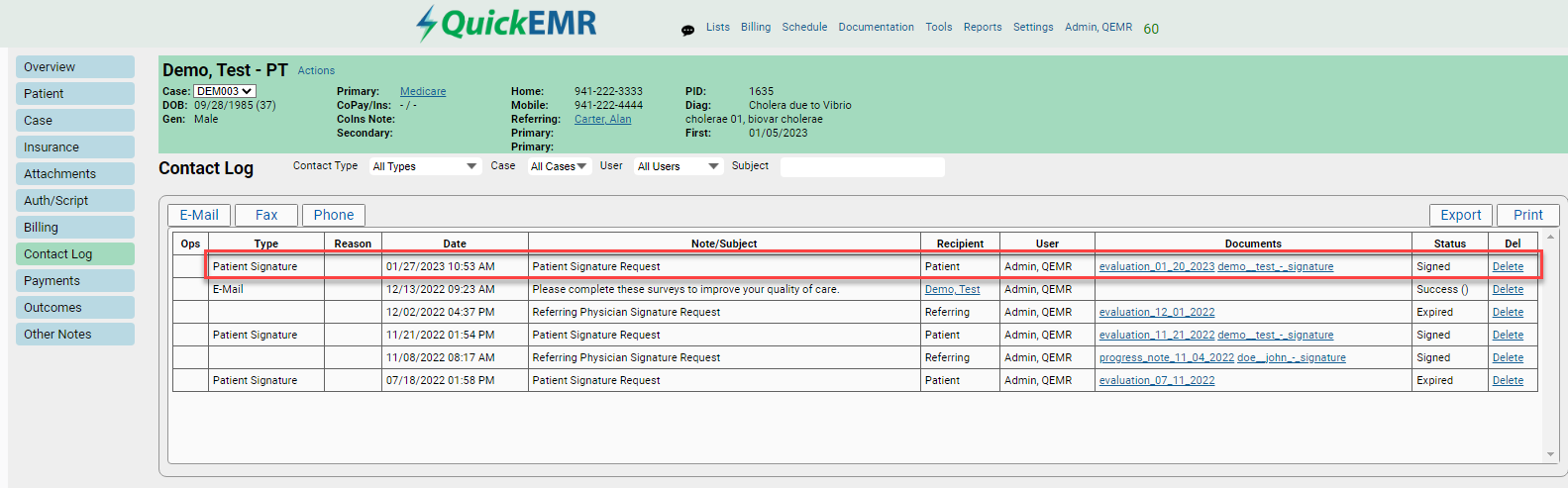The height and width of the screenshot is (488, 1568).
Task: Expand the Case DEM003 dropdown
Action: 224,91
